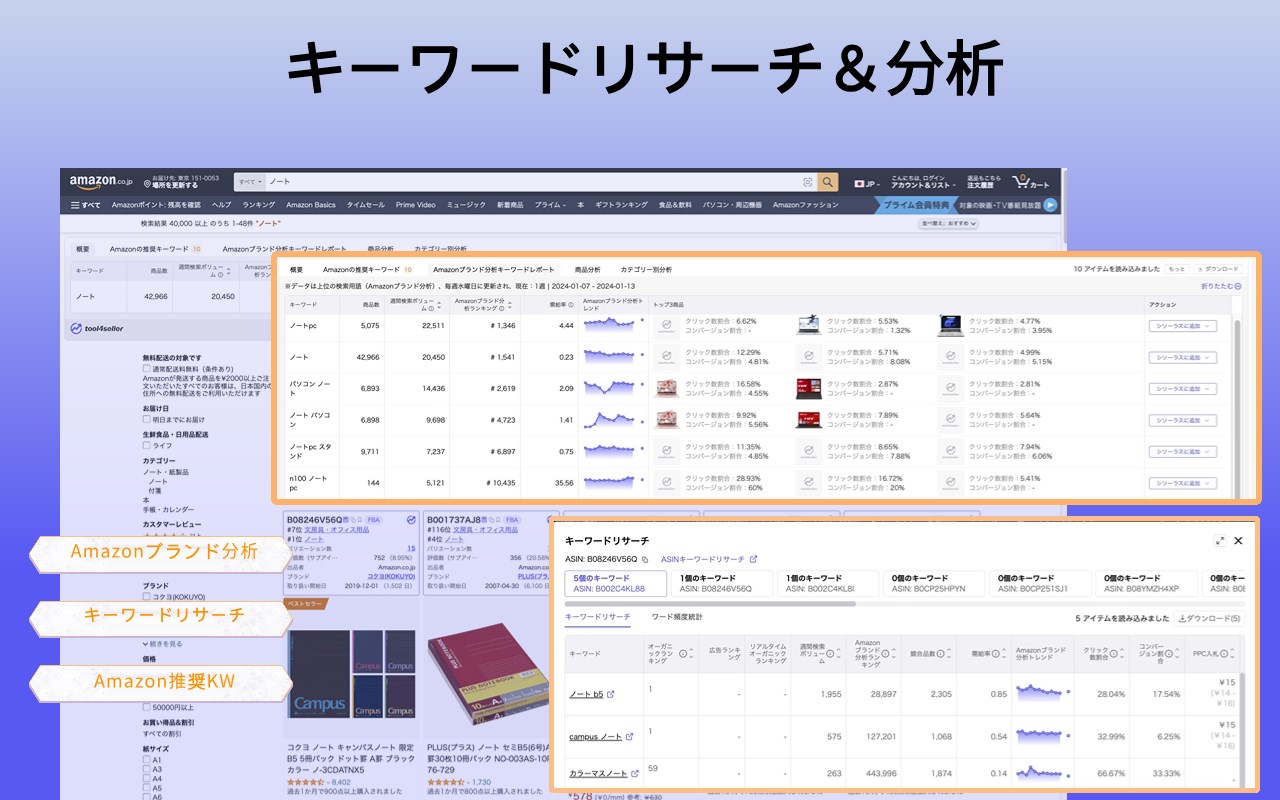The image size is (1280, 800).
Task: Open the ギフトランキング nav menu item
Action: [621, 205]
